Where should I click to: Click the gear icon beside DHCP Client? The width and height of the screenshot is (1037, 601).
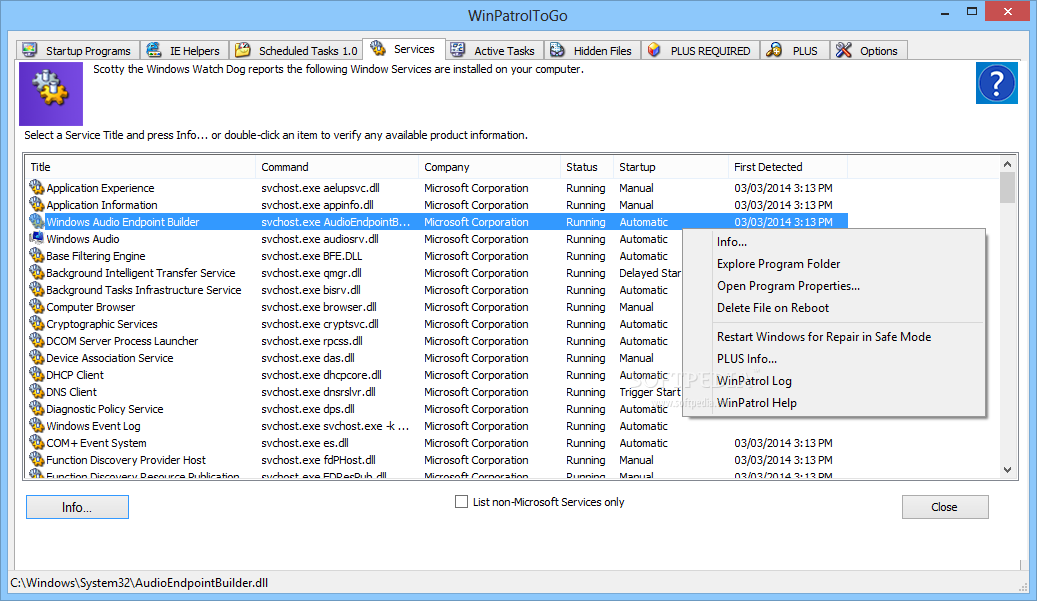[x=36, y=375]
